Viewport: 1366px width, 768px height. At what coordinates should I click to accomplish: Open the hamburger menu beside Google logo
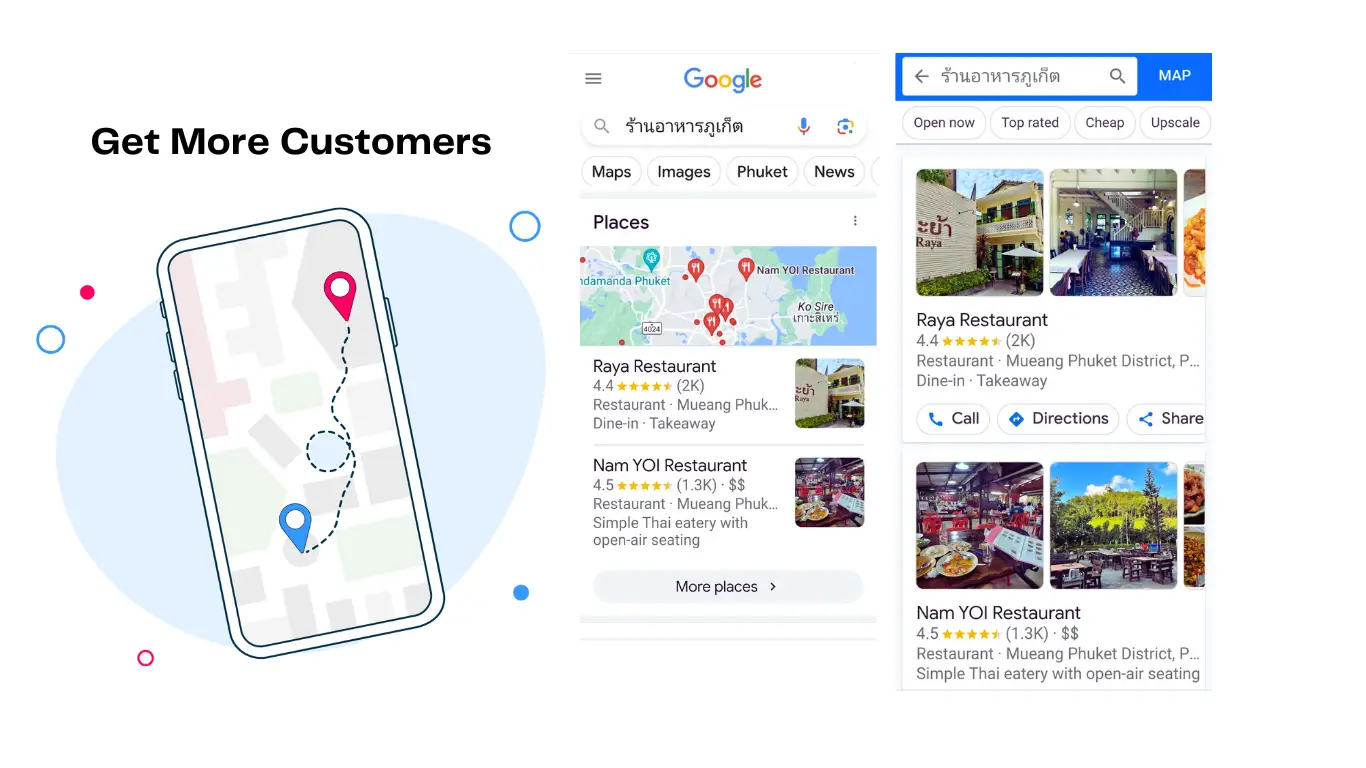[x=593, y=79]
